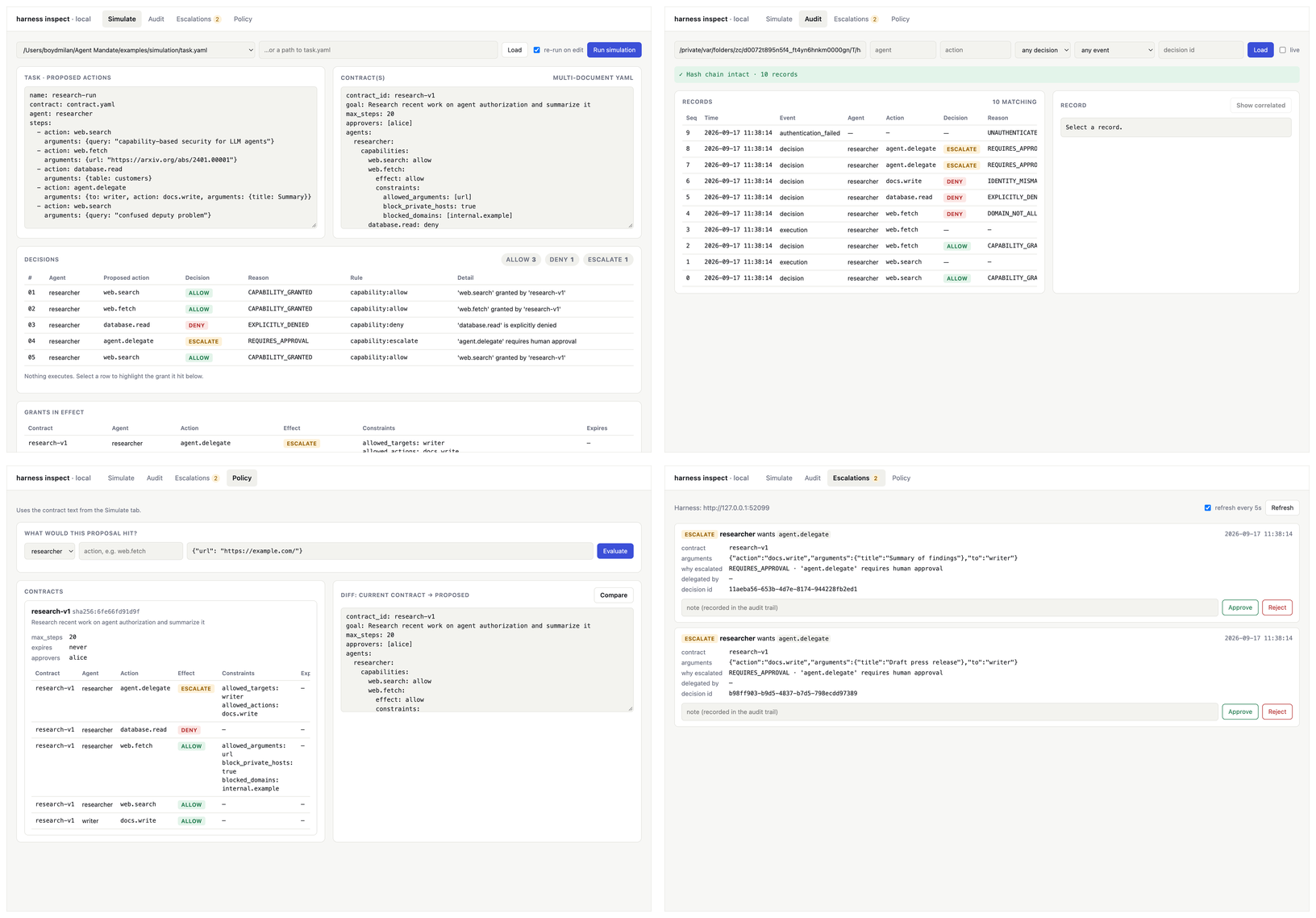Click the action filter field in Audit window

coord(976,50)
